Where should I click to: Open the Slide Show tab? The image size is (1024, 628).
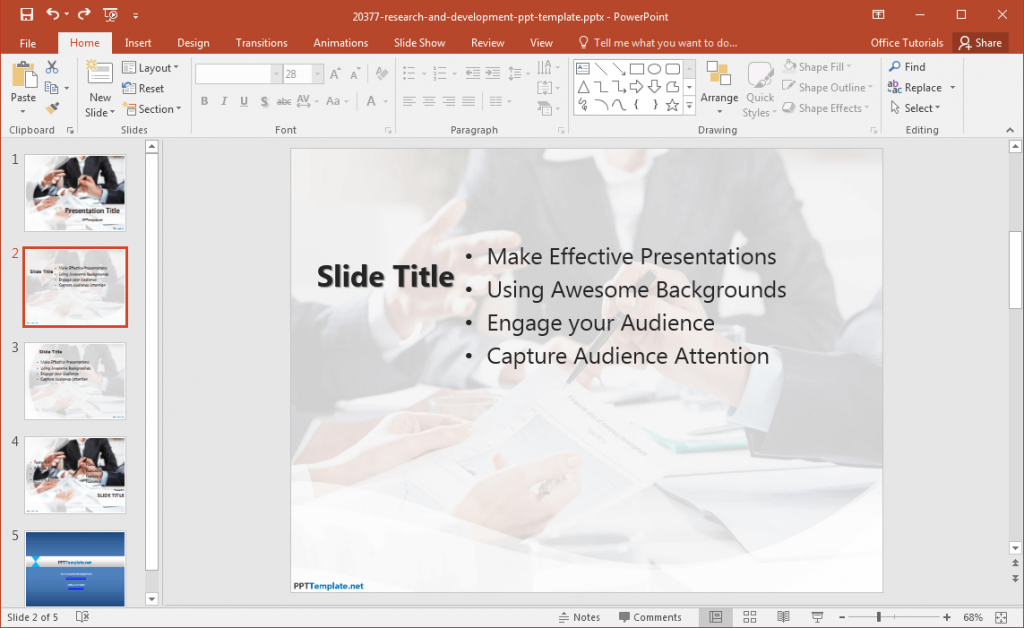[419, 42]
